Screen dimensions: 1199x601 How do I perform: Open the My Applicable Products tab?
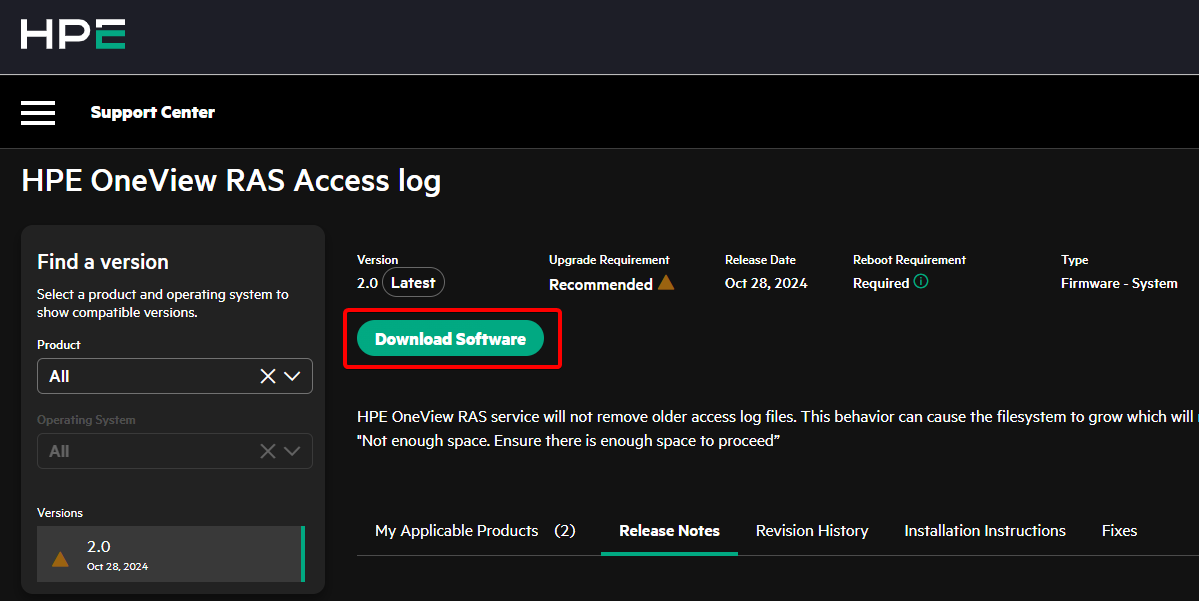pos(475,531)
